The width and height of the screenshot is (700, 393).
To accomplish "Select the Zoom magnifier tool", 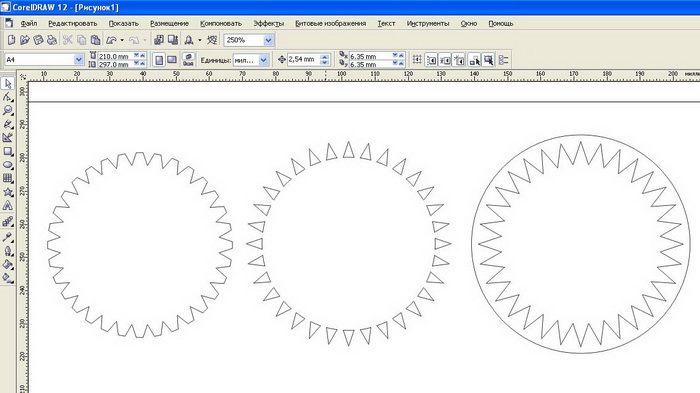I will (x=8, y=110).
